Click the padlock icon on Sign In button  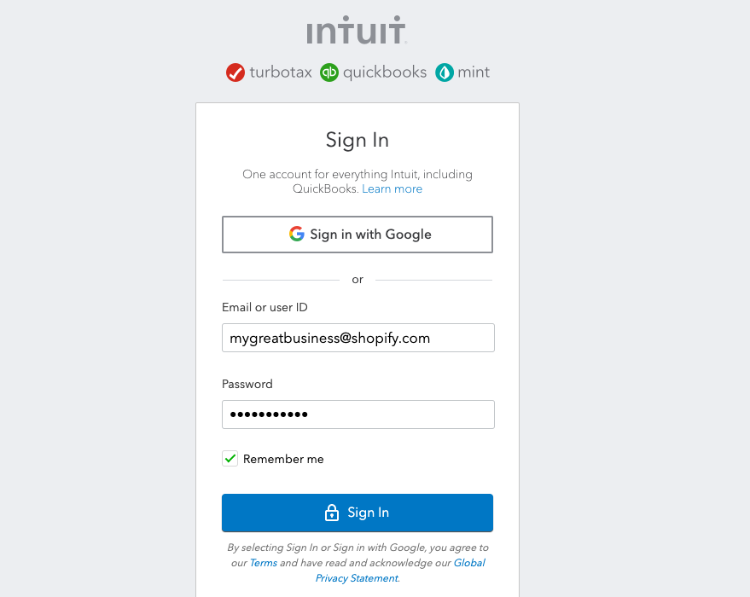click(x=332, y=512)
